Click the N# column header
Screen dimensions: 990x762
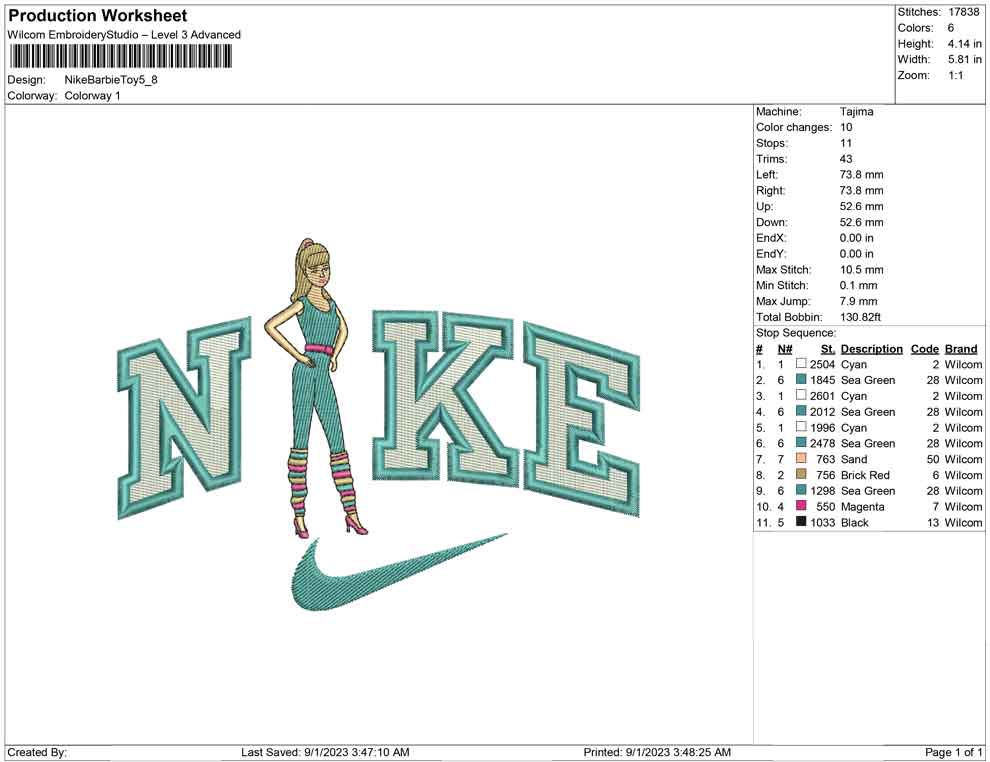785,349
